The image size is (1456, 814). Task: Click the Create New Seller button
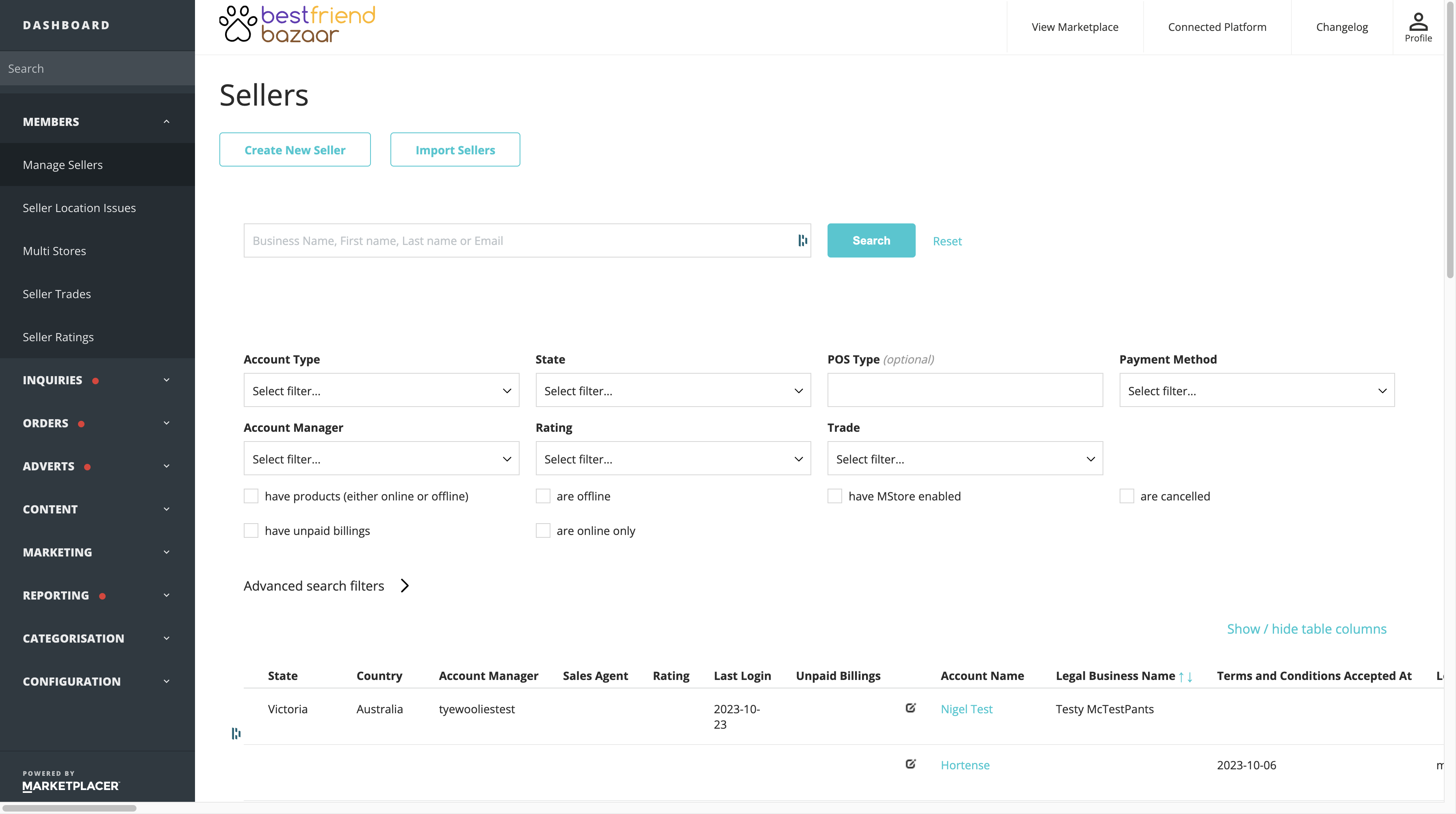click(295, 150)
